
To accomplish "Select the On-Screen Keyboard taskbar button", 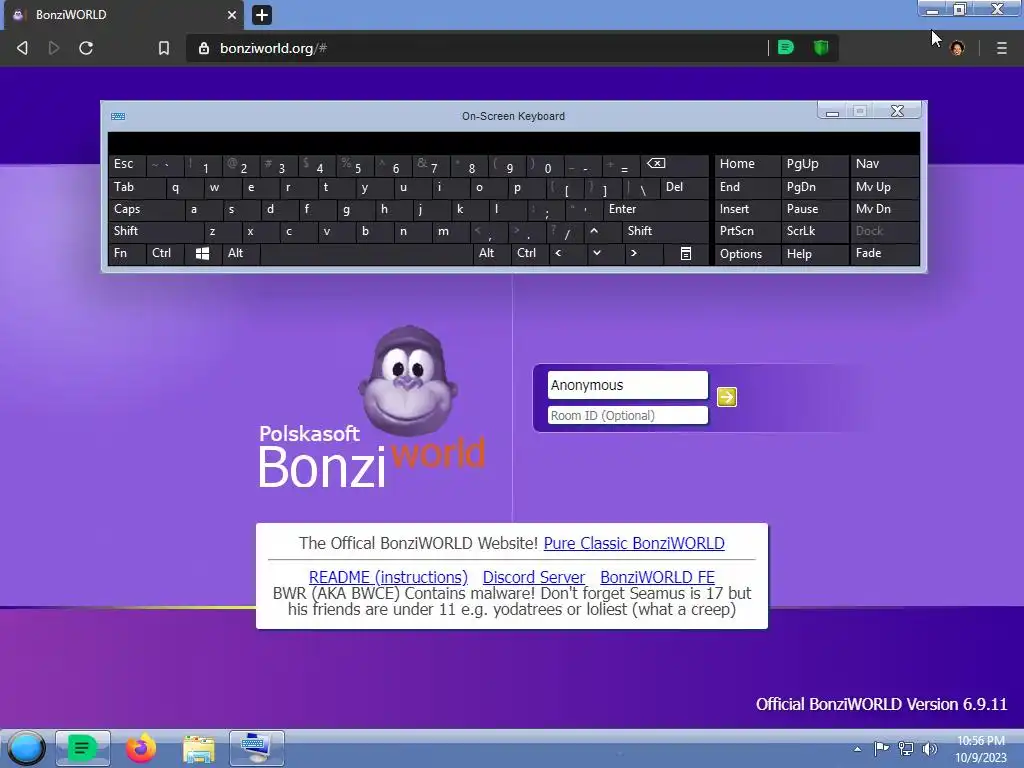I will (257, 748).
